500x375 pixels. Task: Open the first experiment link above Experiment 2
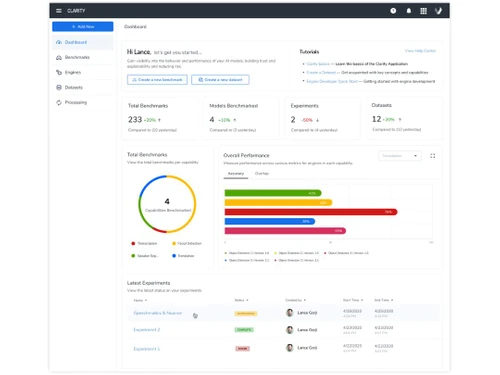coord(158,313)
